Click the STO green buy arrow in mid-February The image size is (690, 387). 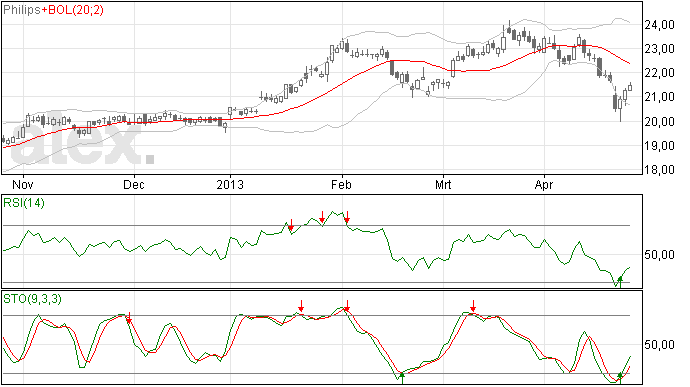402,377
